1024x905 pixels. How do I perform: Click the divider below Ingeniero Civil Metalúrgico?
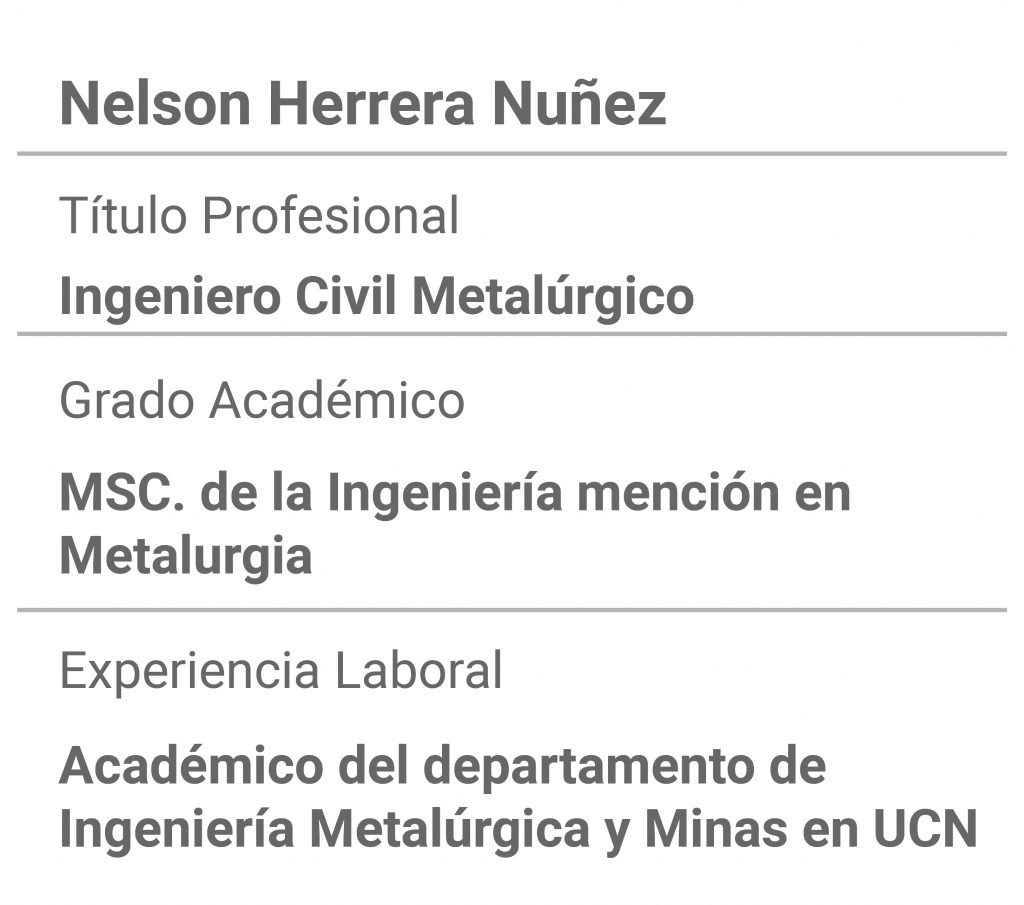[512, 334]
